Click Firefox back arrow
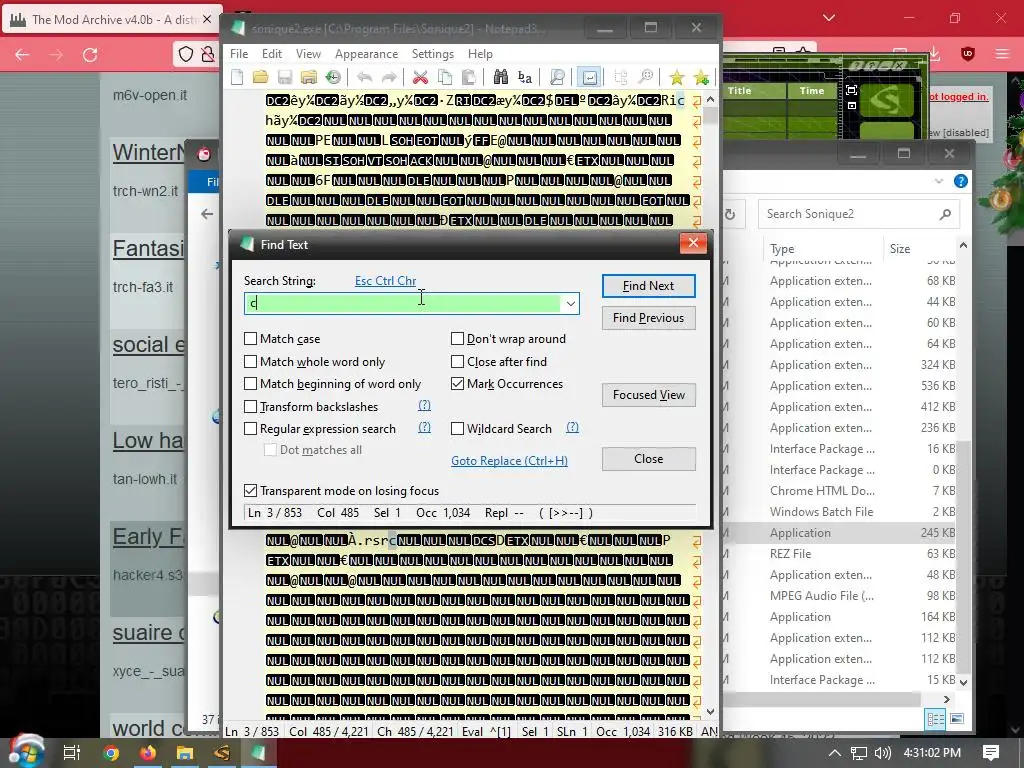 pos(22,55)
